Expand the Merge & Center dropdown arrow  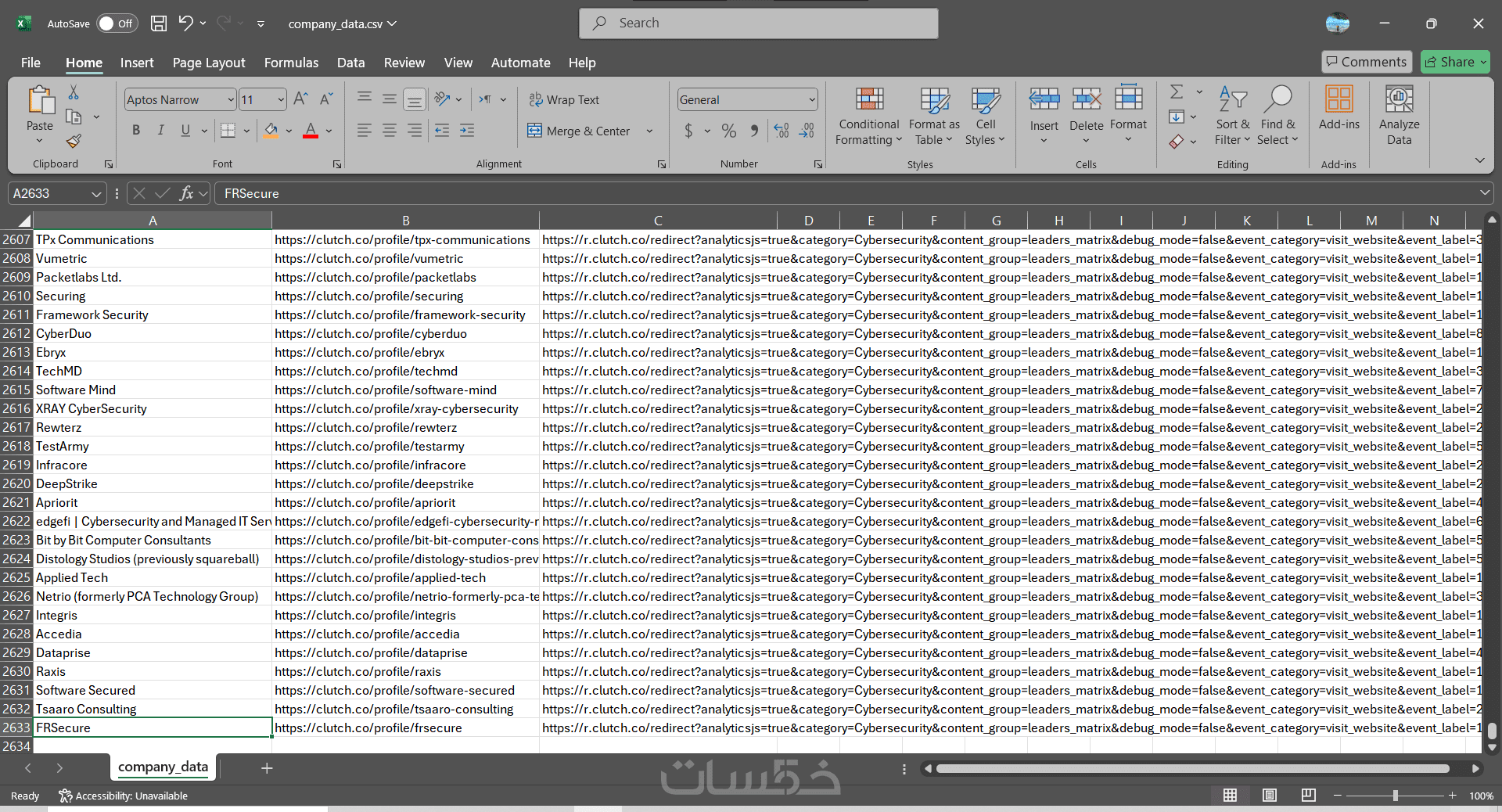[649, 131]
